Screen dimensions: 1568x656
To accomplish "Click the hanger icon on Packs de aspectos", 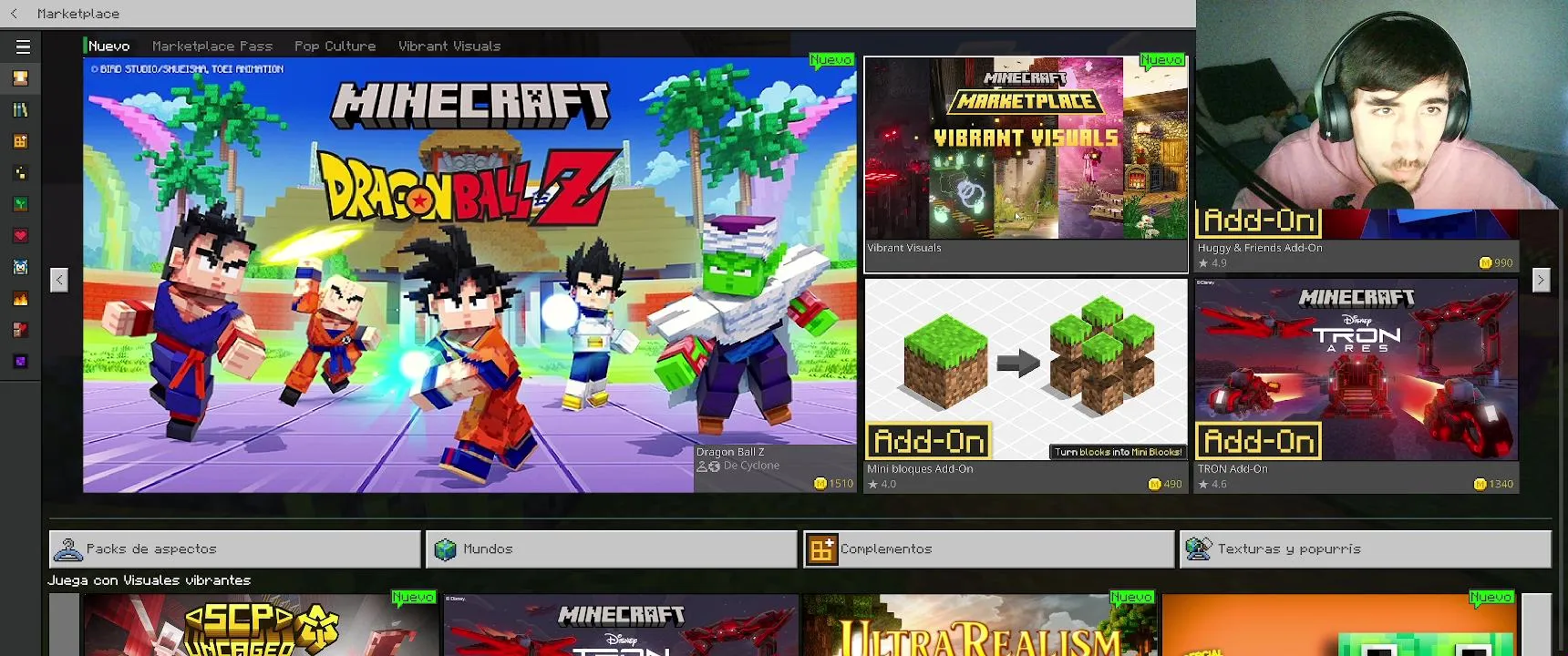I will click(x=68, y=549).
